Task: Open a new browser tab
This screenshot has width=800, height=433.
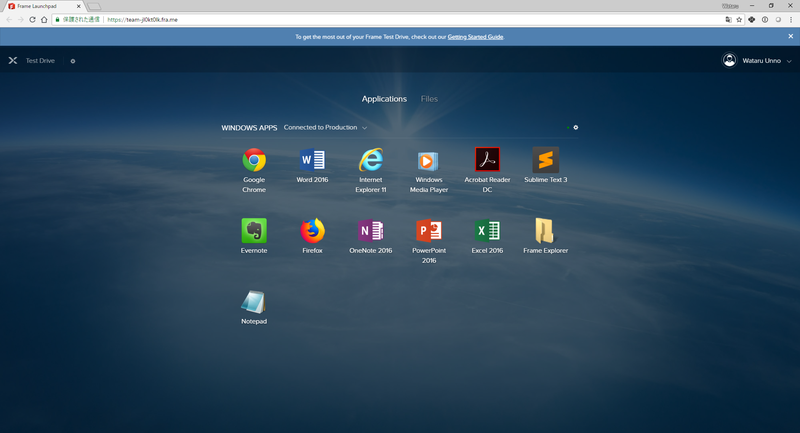Action: 94,7
